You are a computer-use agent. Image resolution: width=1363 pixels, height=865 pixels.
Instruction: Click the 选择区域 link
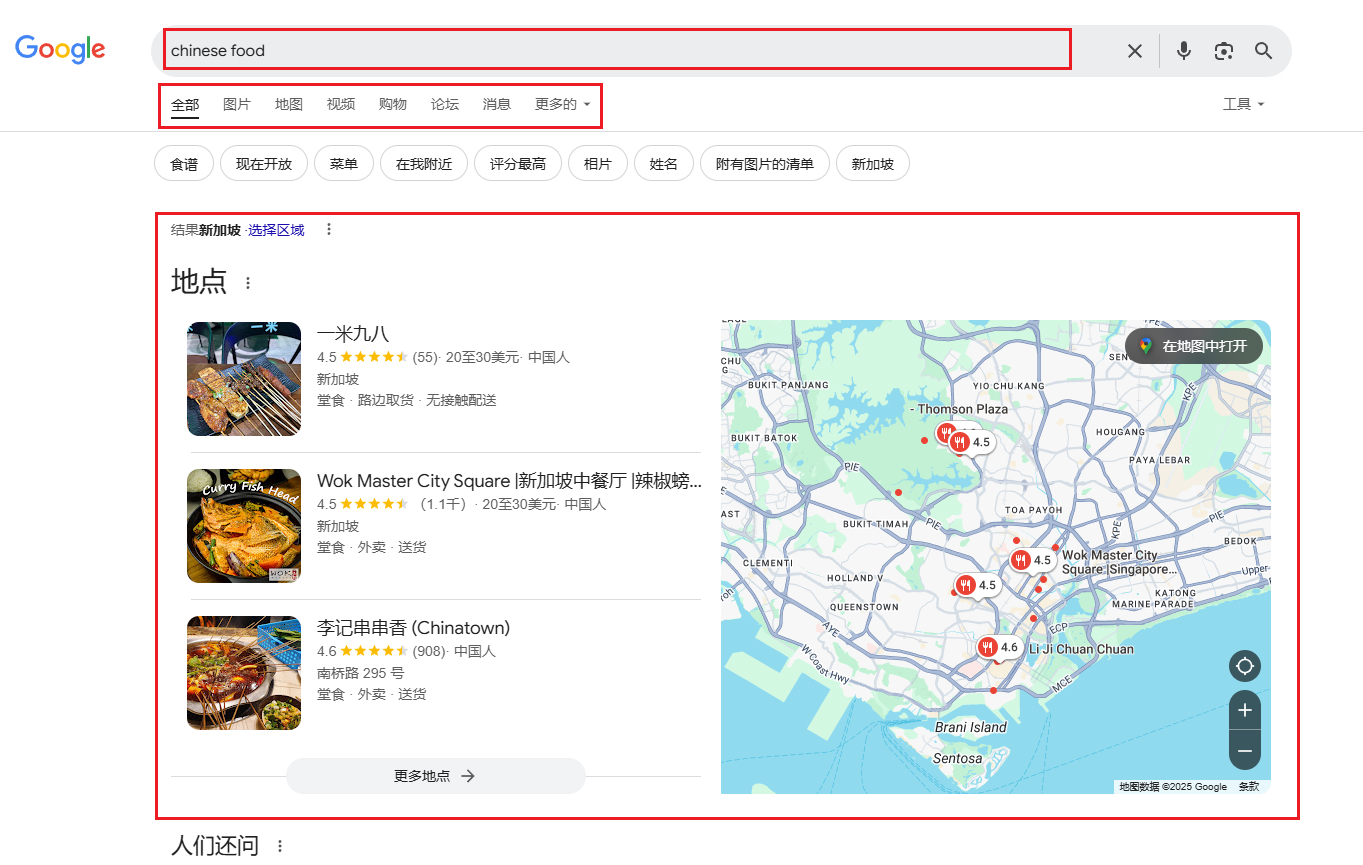(x=276, y=230)
